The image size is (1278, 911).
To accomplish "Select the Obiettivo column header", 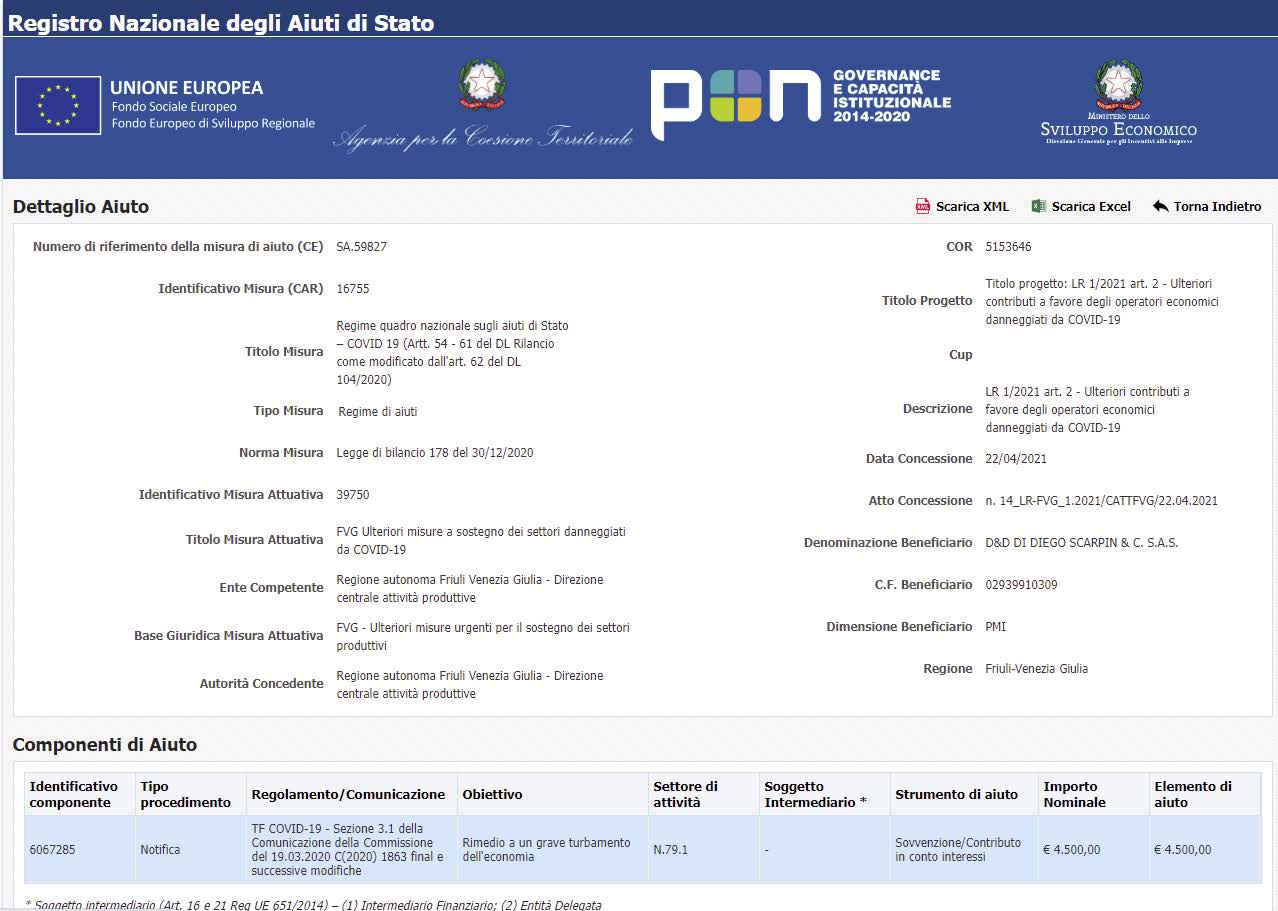I will 553,794.
